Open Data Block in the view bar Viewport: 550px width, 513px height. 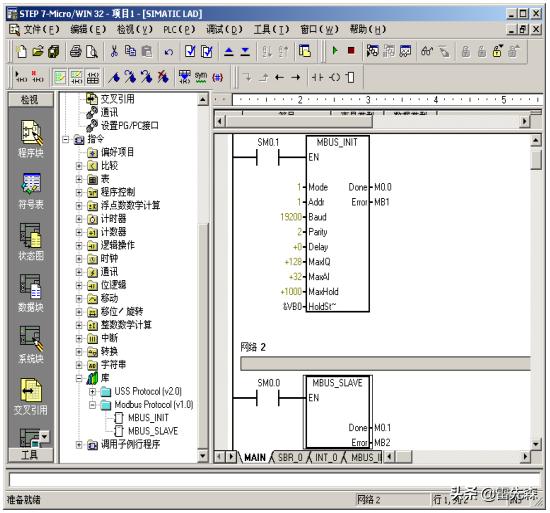(31, 293)
